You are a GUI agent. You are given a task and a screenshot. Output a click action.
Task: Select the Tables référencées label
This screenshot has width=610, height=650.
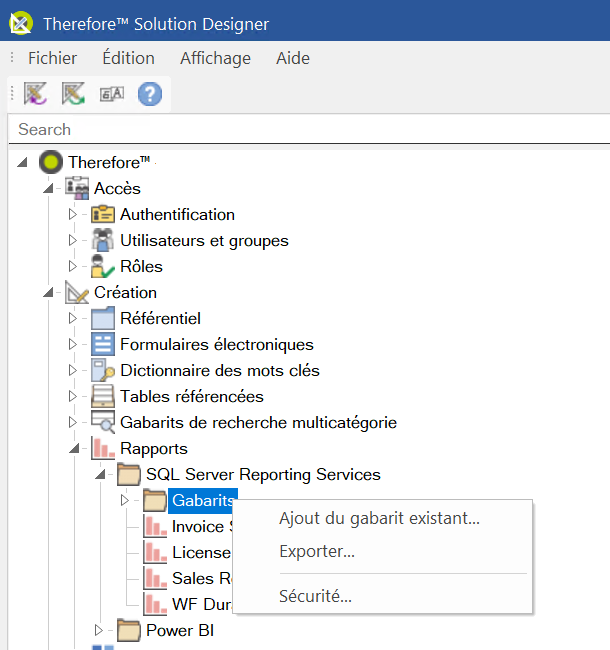[x=192, y=397]
